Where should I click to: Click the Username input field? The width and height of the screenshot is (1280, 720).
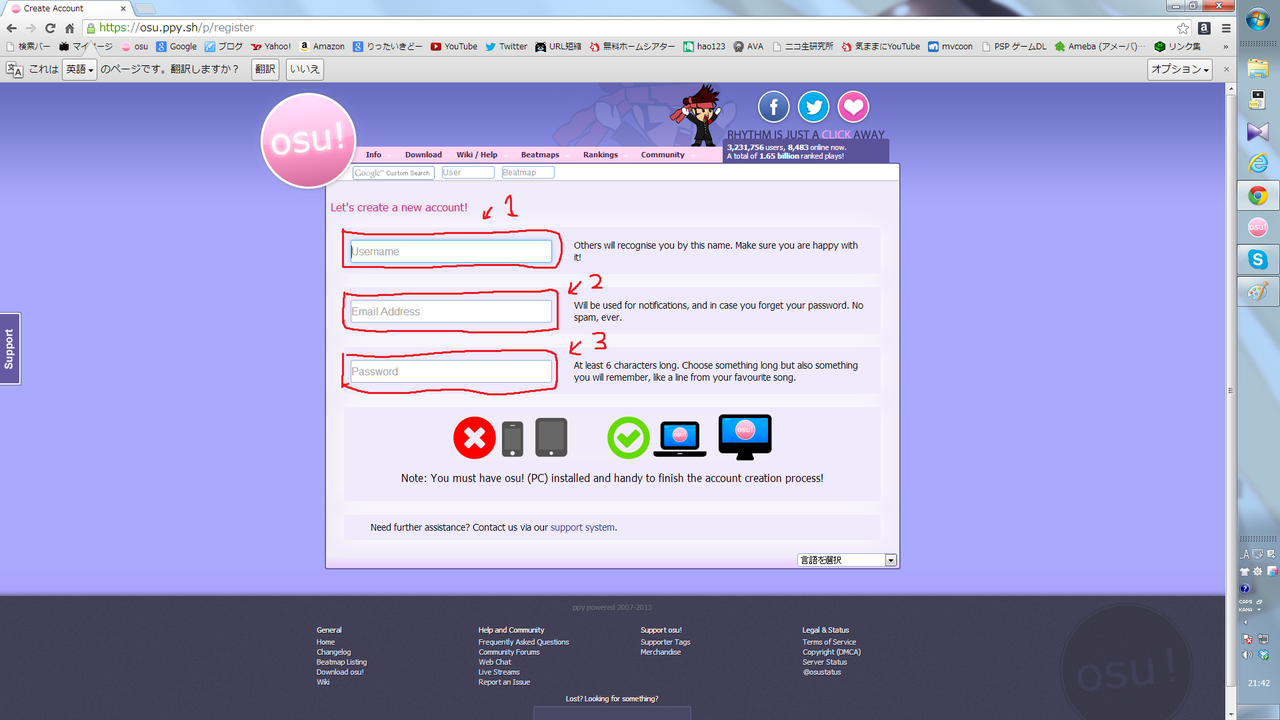point(450,251)
